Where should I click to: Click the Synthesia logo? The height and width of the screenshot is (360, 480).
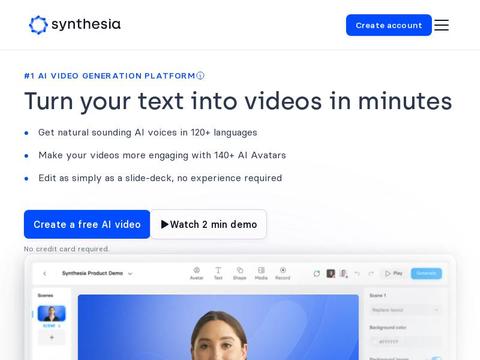click(x=75, y=25)
